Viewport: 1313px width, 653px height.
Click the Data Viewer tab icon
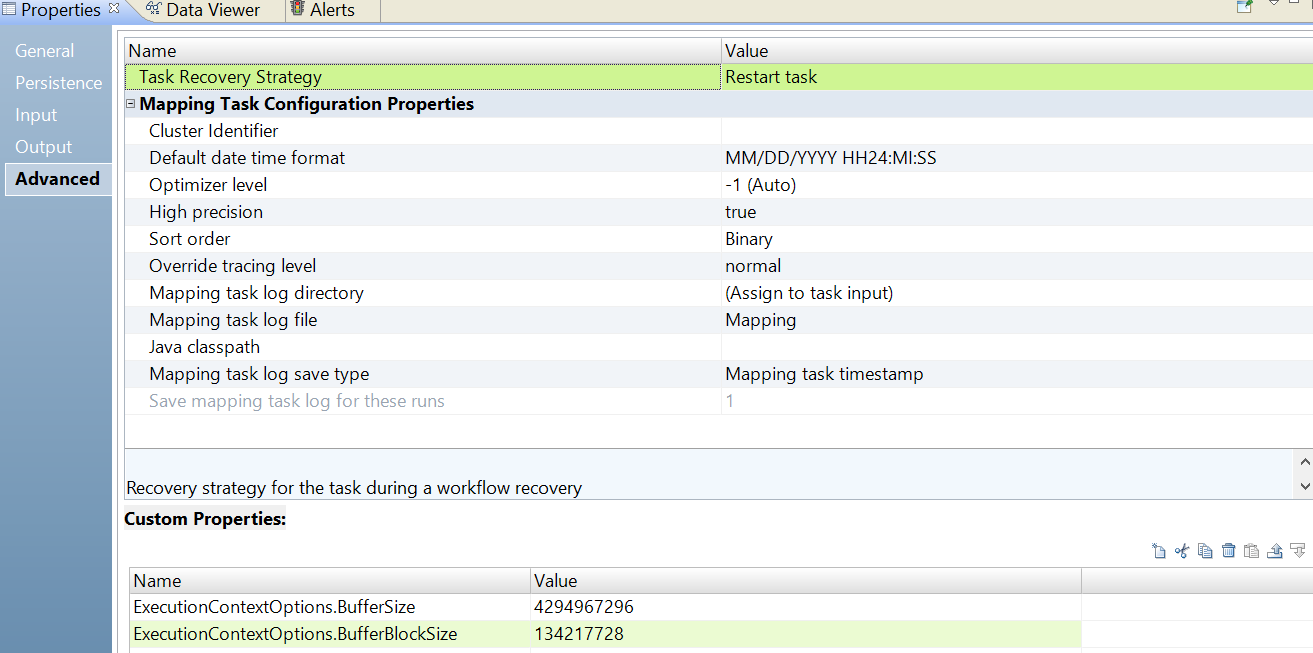click(153, 9)
